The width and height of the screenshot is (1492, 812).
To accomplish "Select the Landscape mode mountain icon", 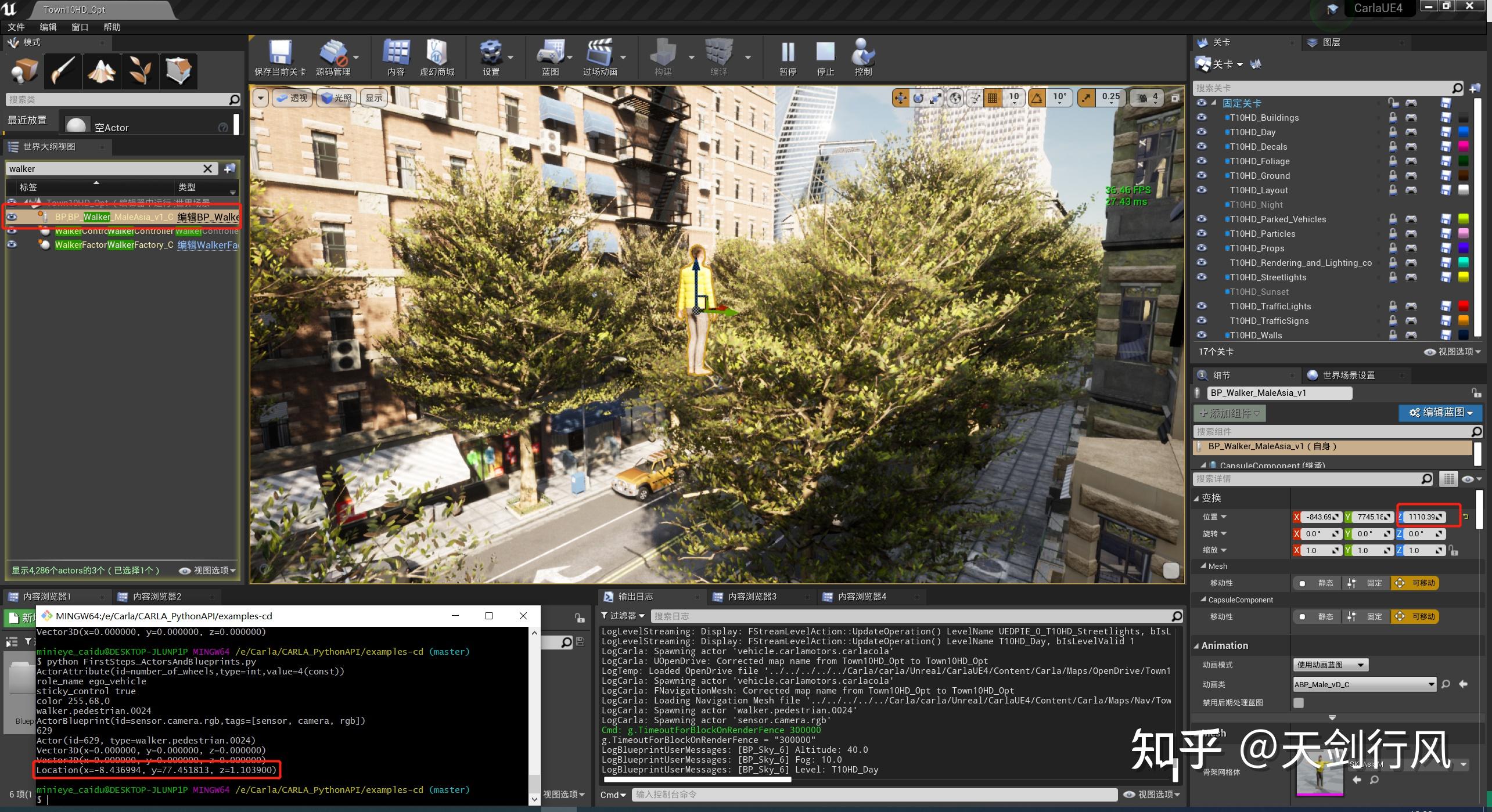I will (102, 71).
